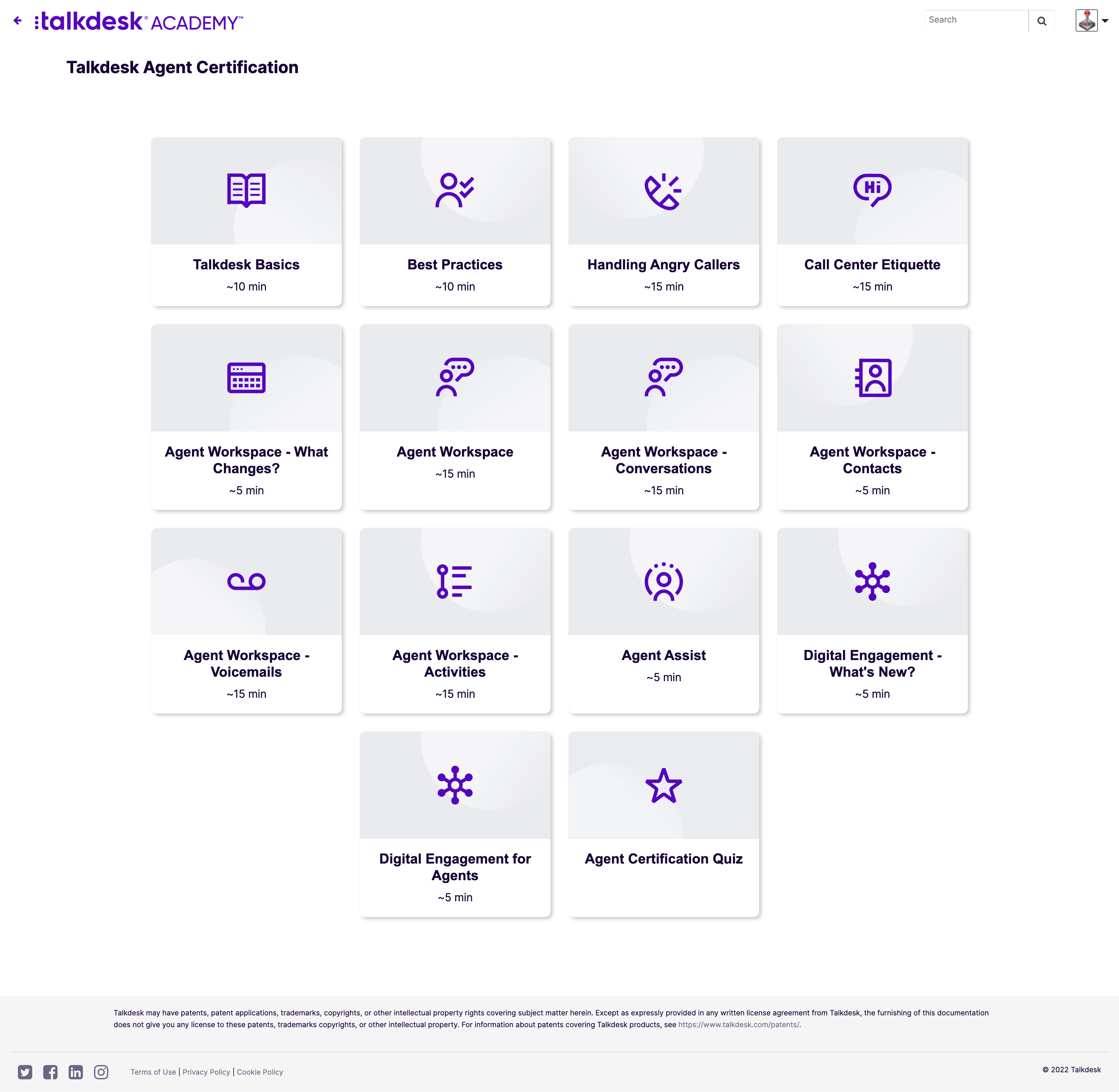Open the Agent Workspace - Contacts address book icon
This screenshot has height=1092, width=1119.
(872, 378)
